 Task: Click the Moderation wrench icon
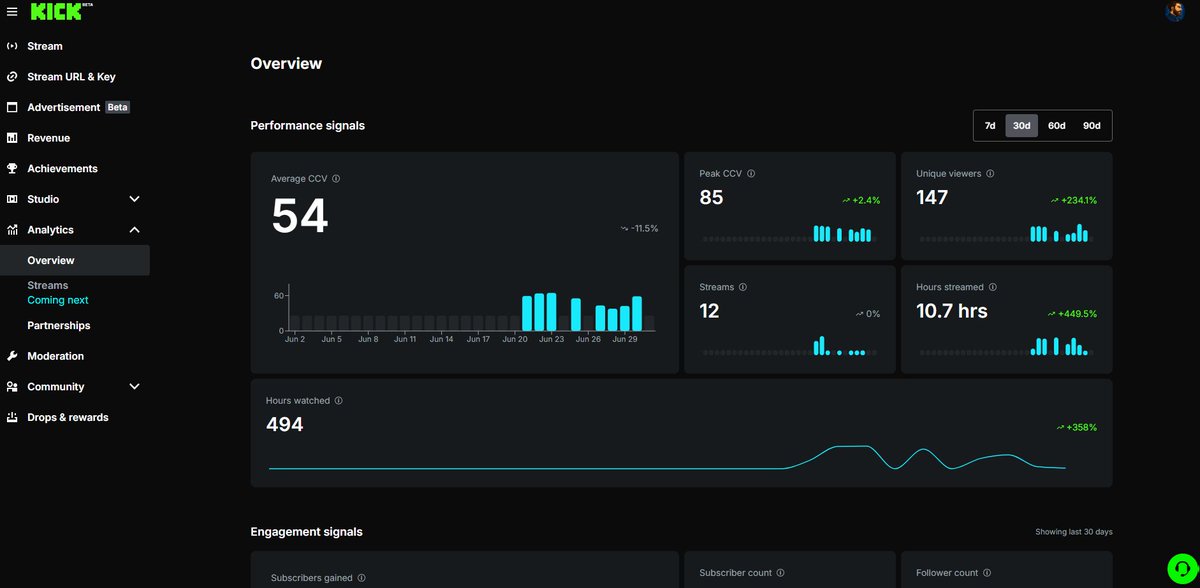point(12,356)
